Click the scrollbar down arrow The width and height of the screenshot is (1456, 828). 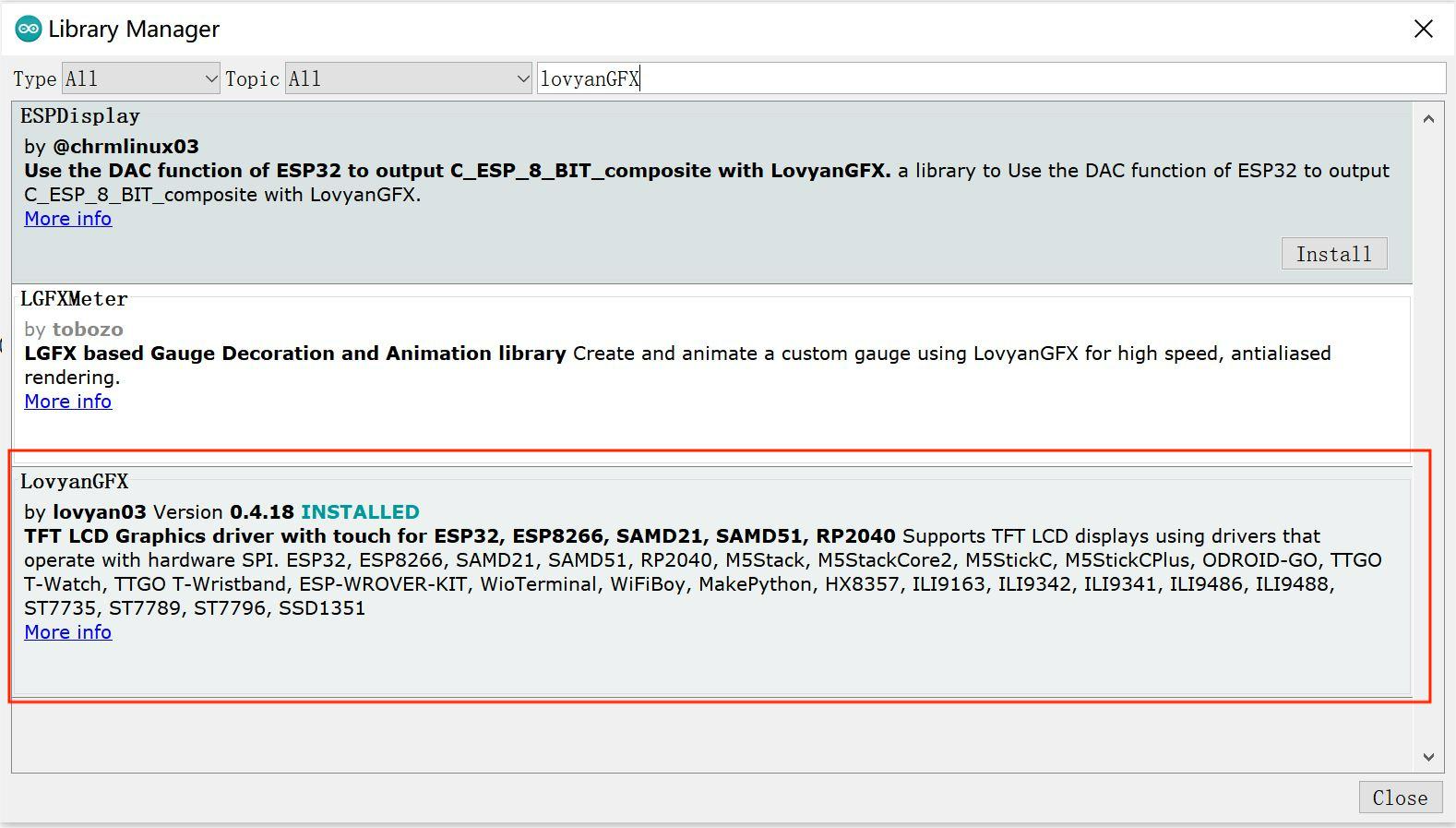1428,757
